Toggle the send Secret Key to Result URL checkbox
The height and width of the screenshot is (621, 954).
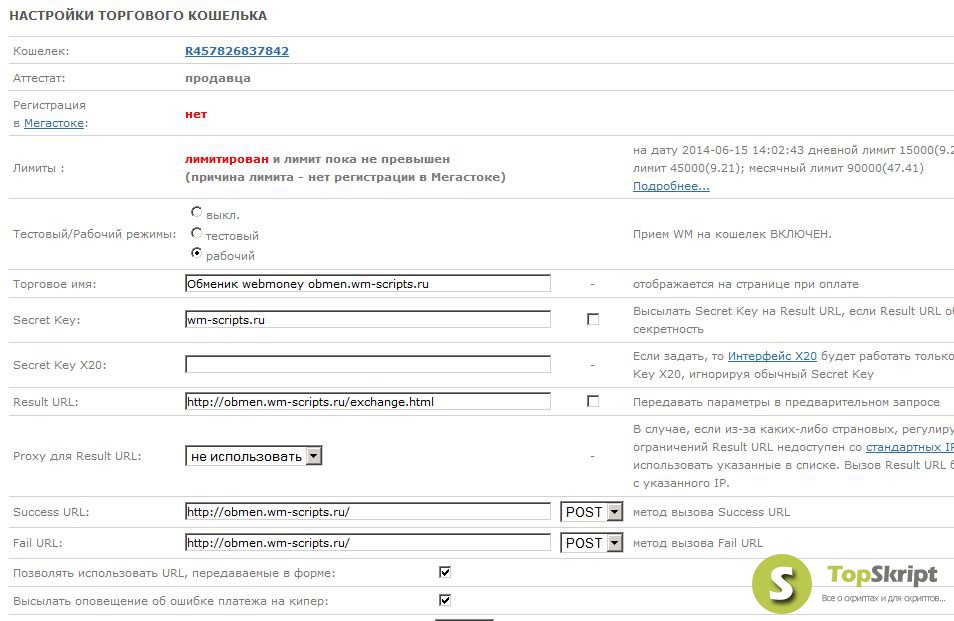click(593, 319)
